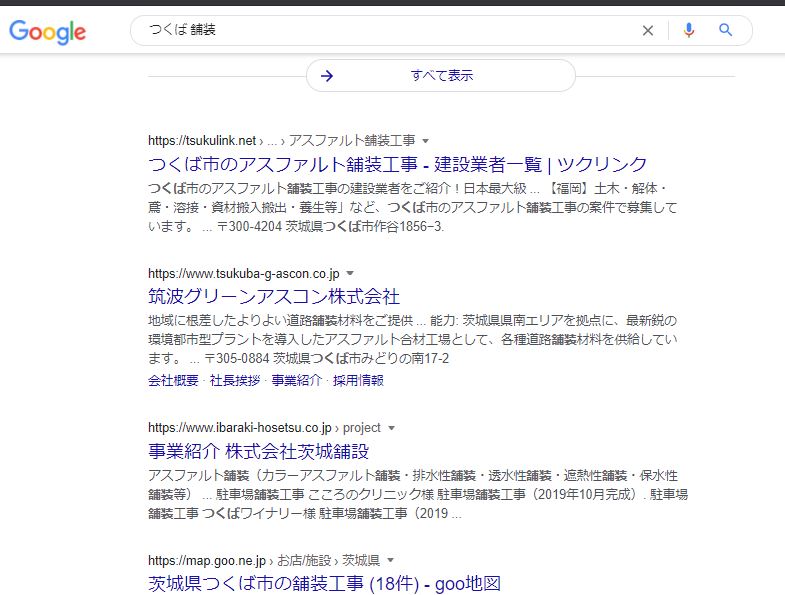Click the 採用情報 sitelink

[x=358, y=381]
